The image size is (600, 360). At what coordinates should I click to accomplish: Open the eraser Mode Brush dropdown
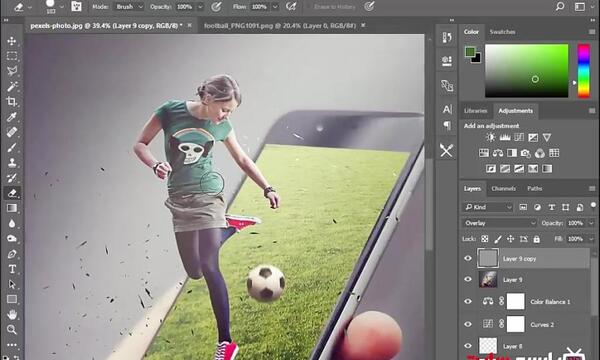click(x=129, y=7)
